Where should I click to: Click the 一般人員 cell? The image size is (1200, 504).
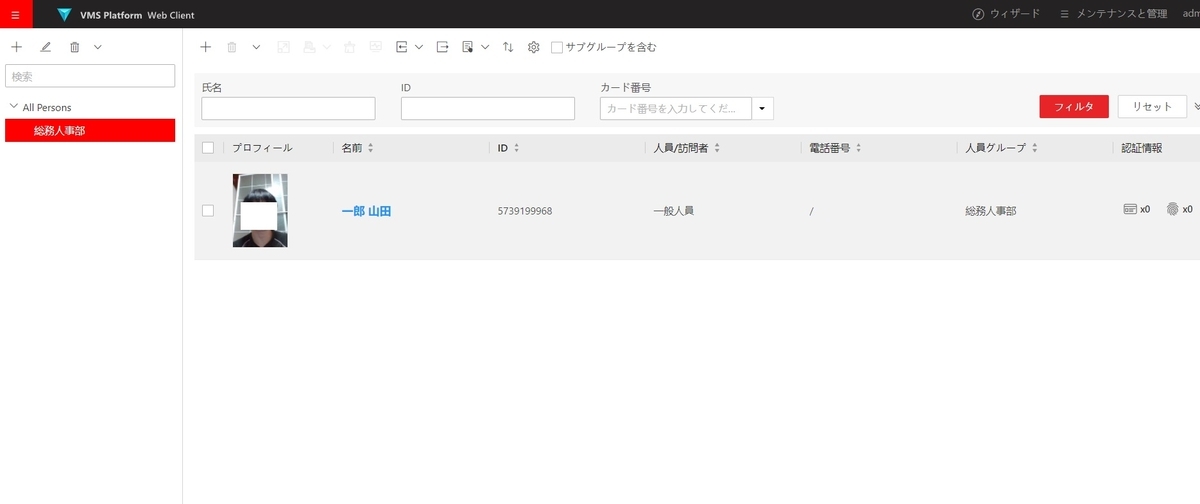click(673, 211)
